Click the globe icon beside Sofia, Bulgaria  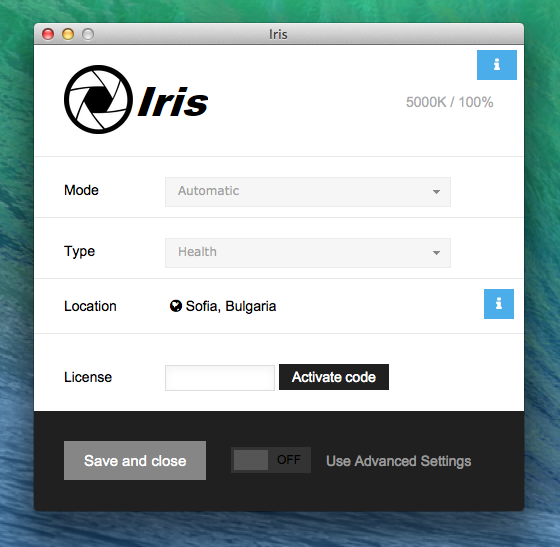[x=176, y=306]
